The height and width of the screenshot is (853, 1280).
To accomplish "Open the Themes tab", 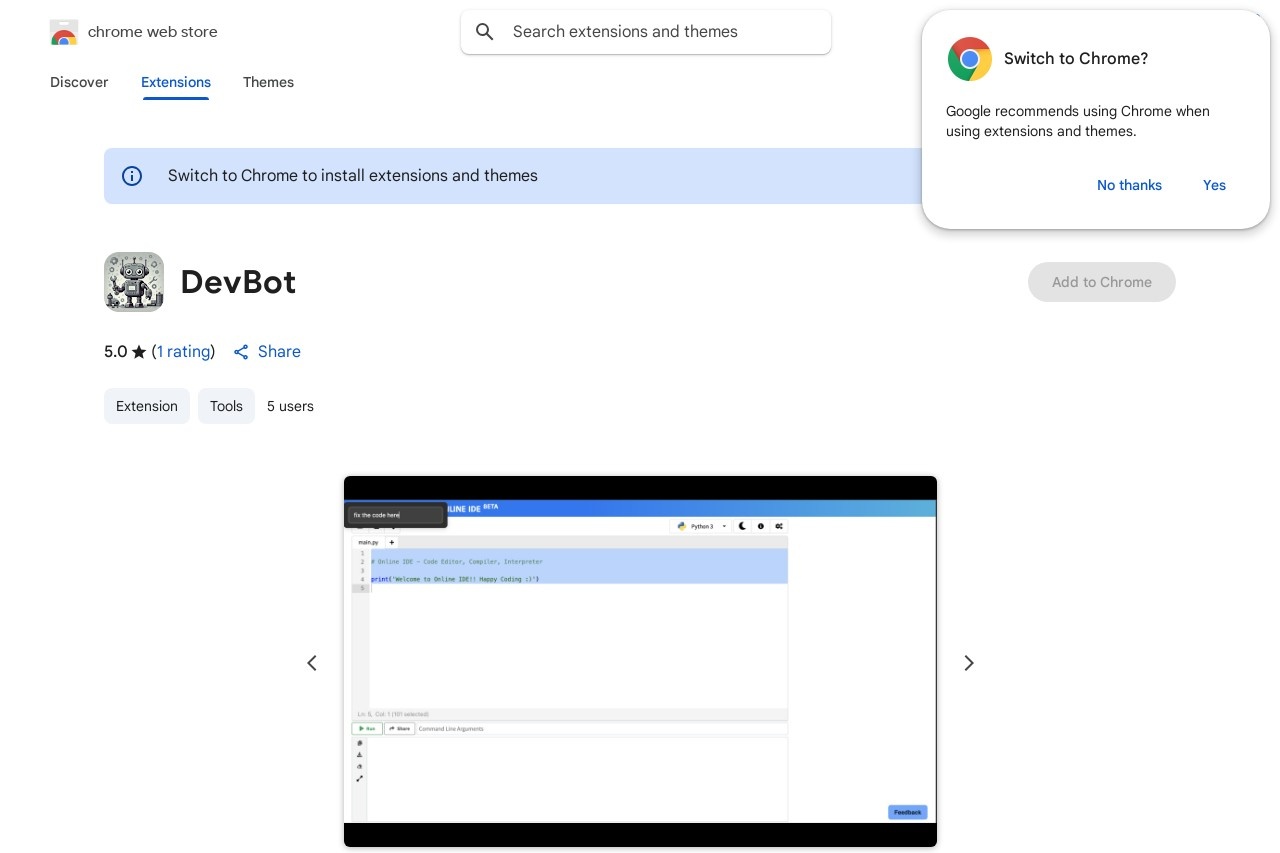I will [x=268, y=82].
